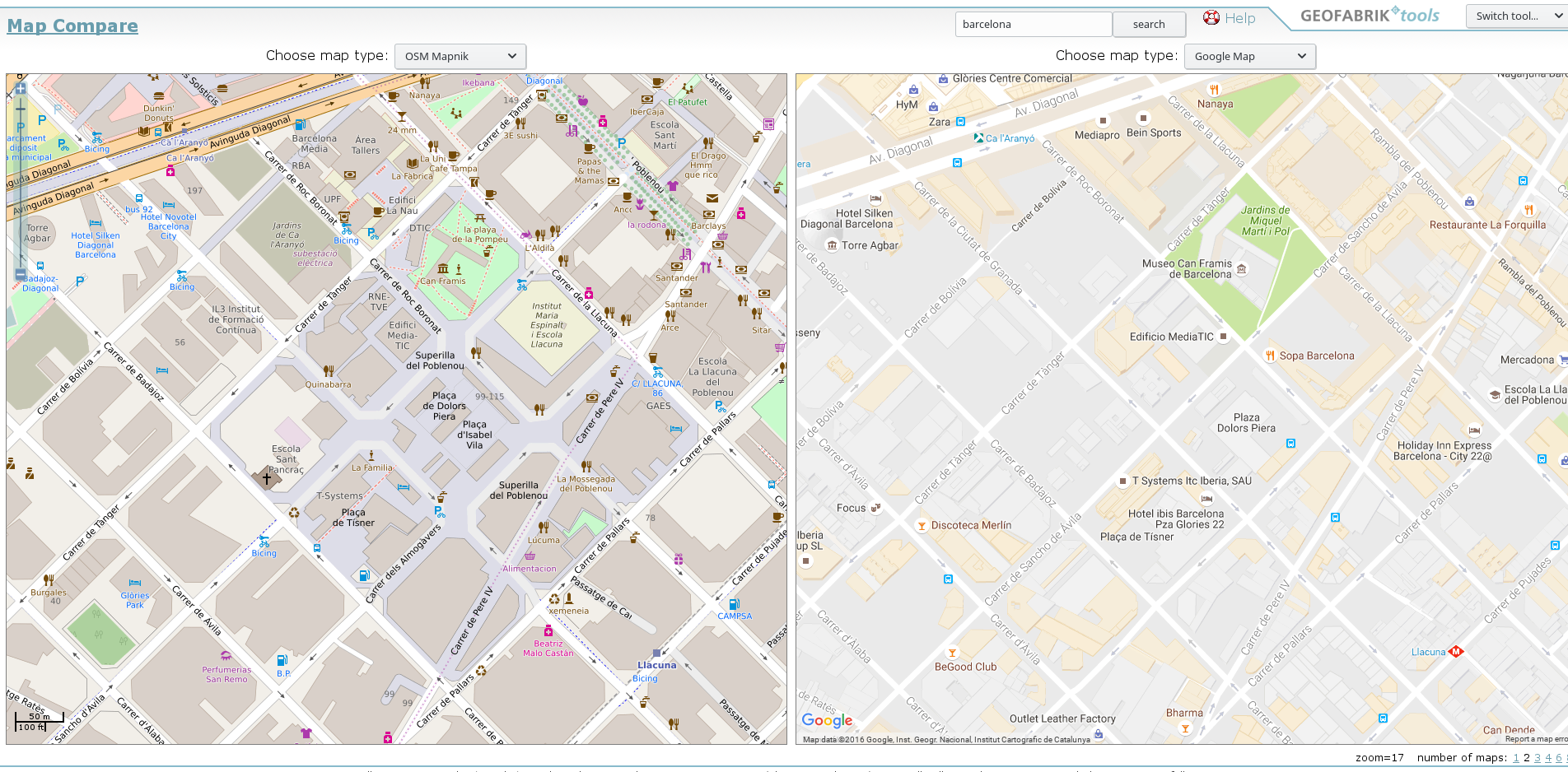Screen dimensions: 1568x772
Task: Open the OSM Mapnik map type dropdown
Action: pyautogui.click(x=460, y=56)
